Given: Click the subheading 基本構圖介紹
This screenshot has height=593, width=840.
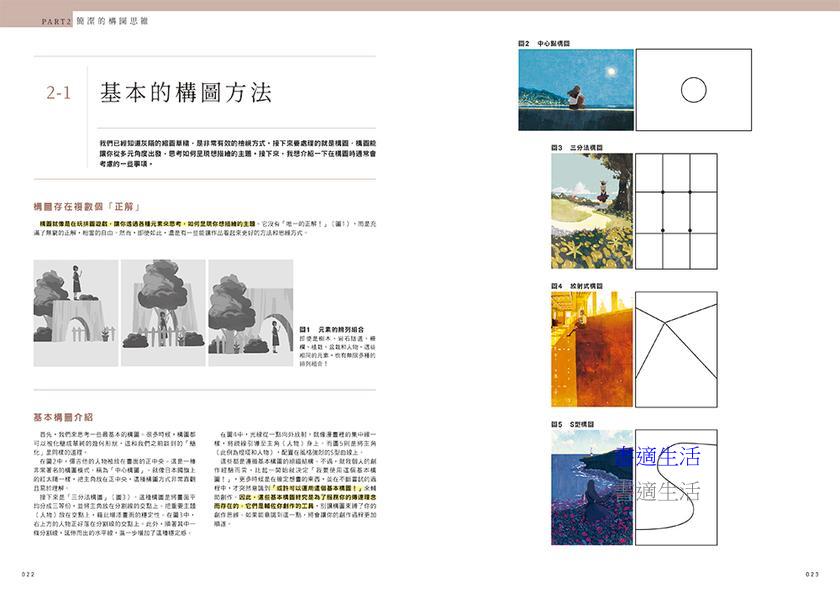Looking at the screenshot, I should 63,416.
